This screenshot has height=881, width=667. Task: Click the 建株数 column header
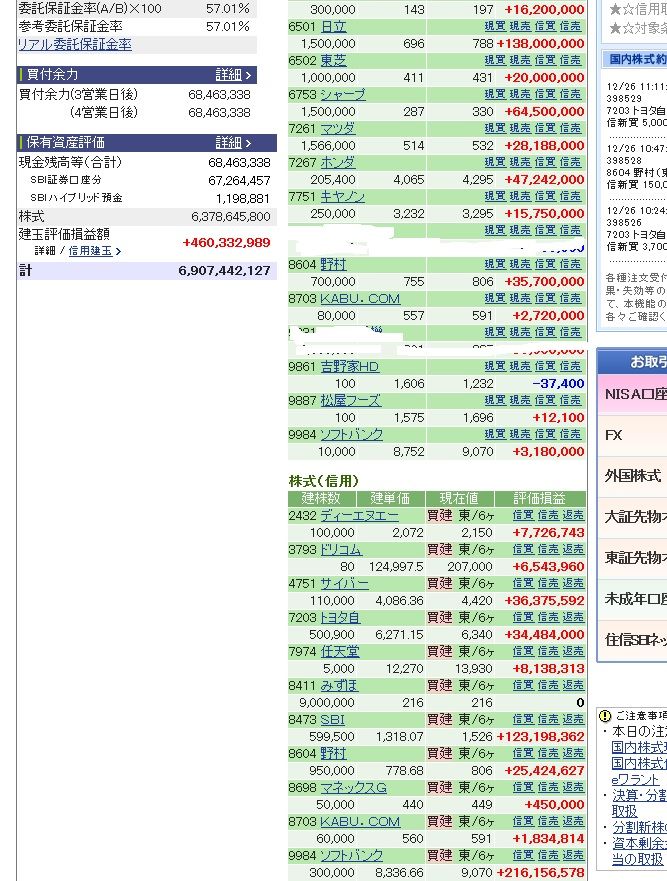(321, 498)
